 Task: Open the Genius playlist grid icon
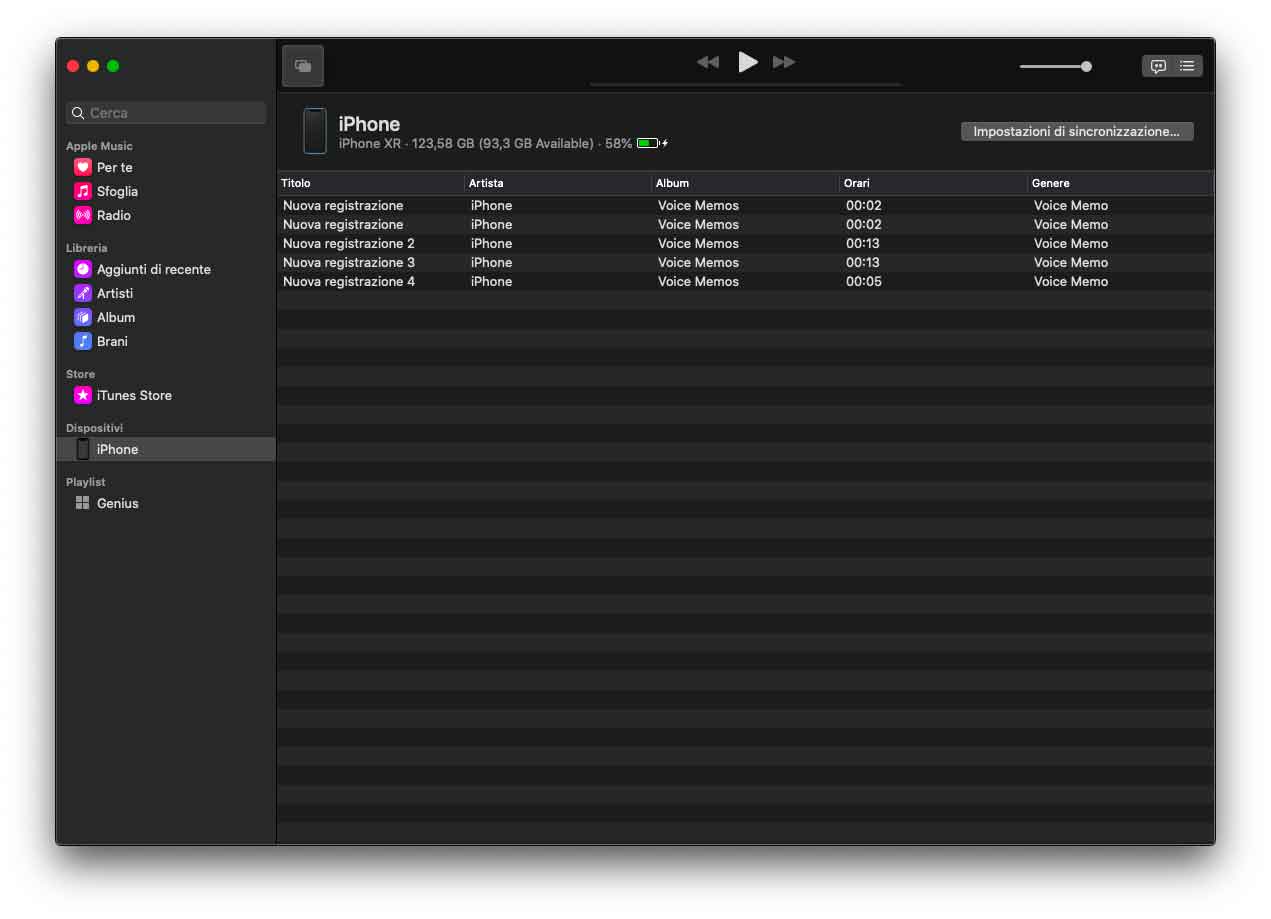click(83, 503)
